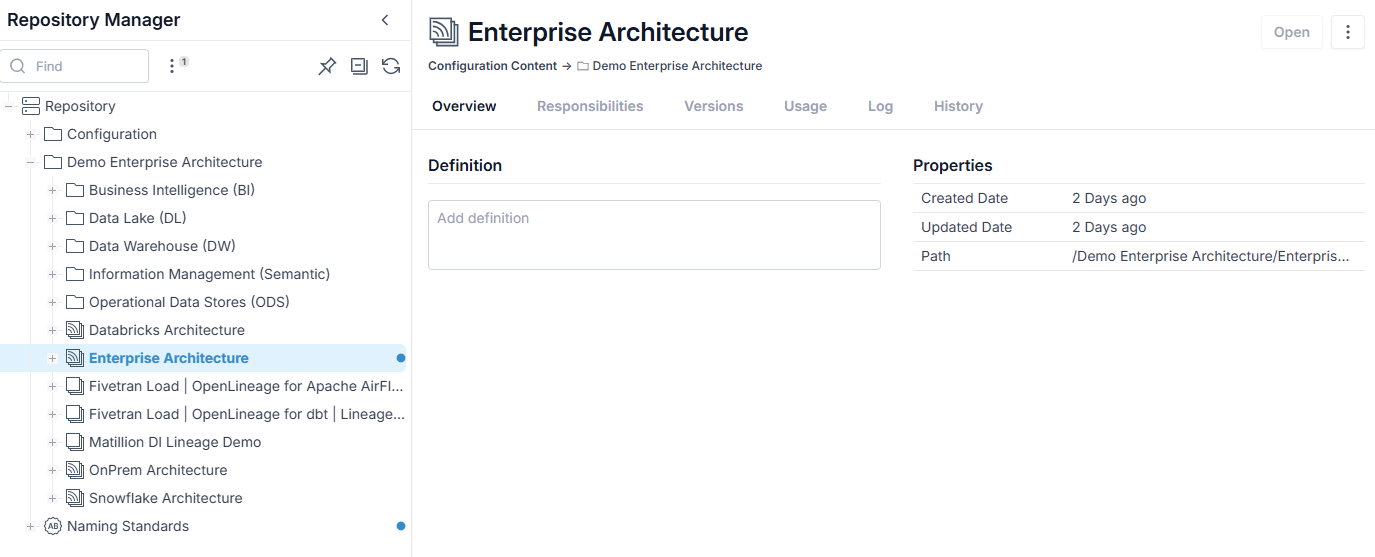Click the Databricks Architecture model icon

point(75,330)
